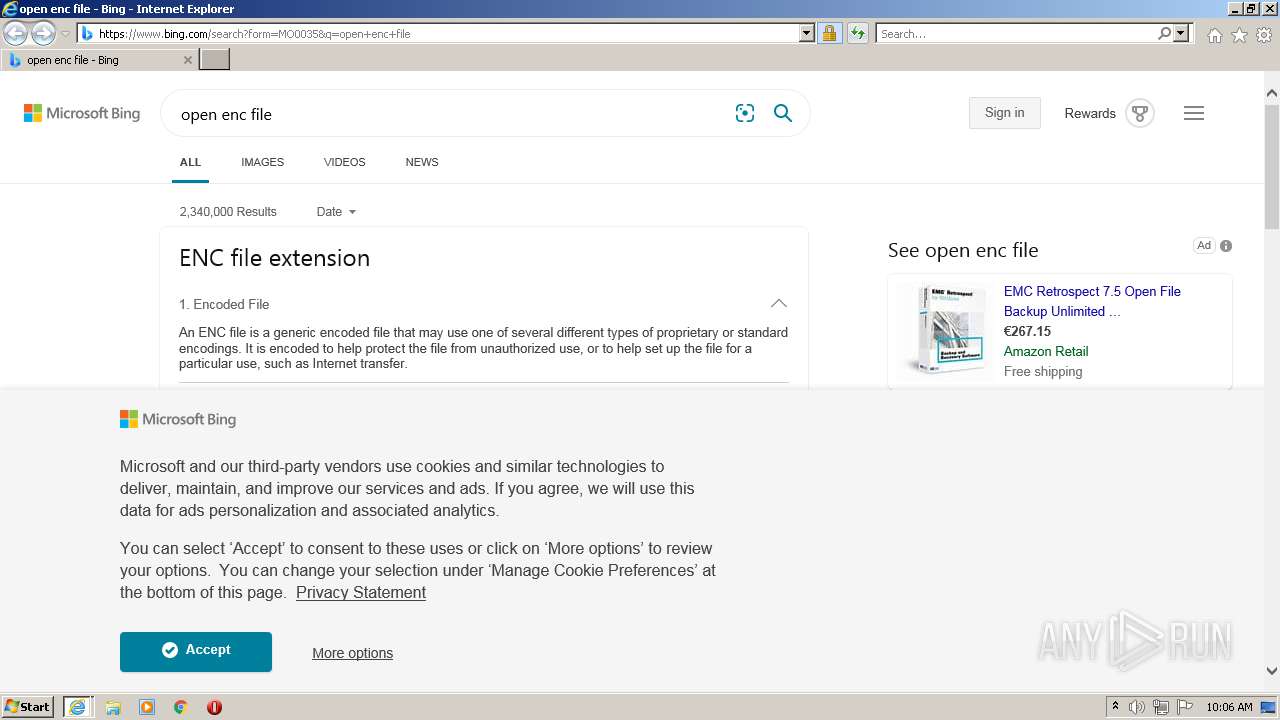1280x720 pixels.
Task: Open the Date filter dropdown
Action: [336, 212]
